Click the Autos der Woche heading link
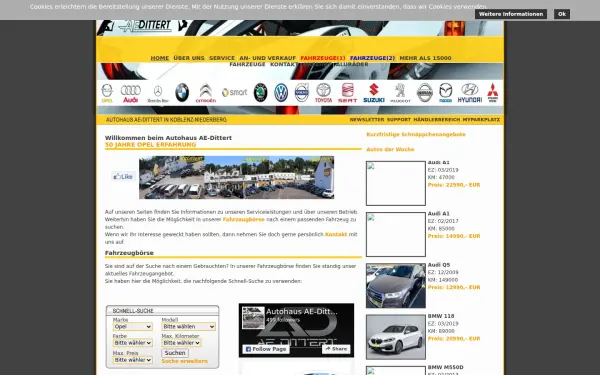Image resolution: width=600 pixels, height=375 pixels. tap(390, 149)
